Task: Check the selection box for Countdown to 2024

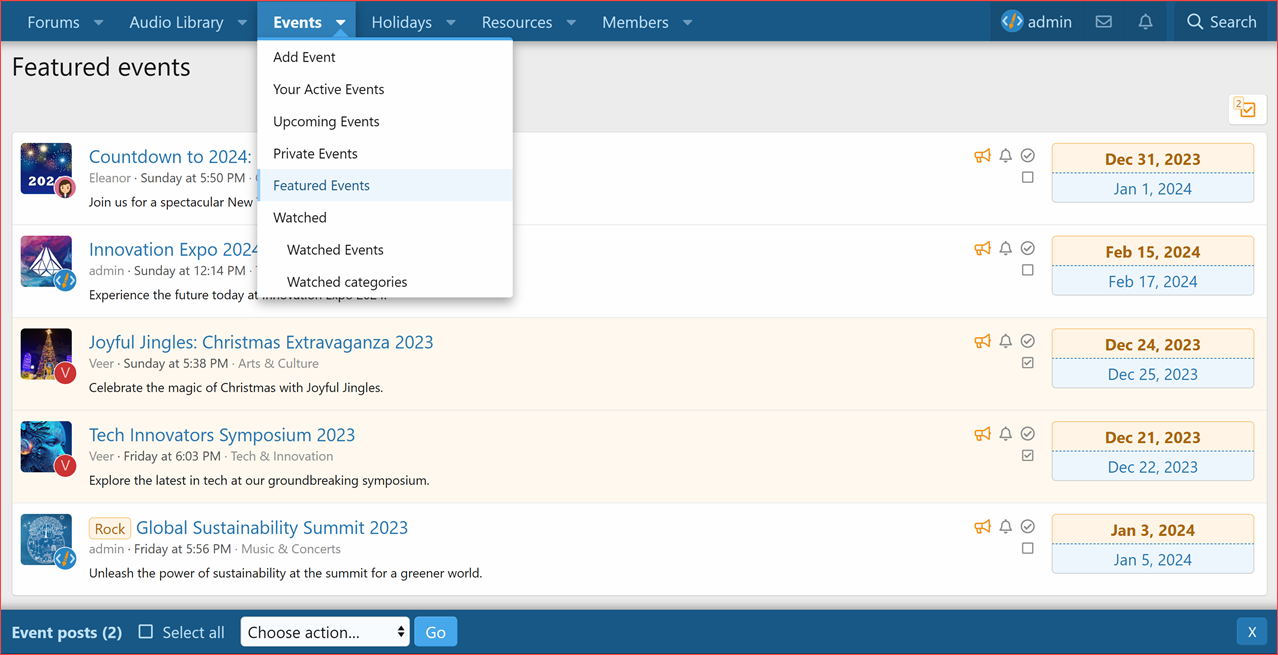Action: pyautogui.click(x=1027, y=177)
